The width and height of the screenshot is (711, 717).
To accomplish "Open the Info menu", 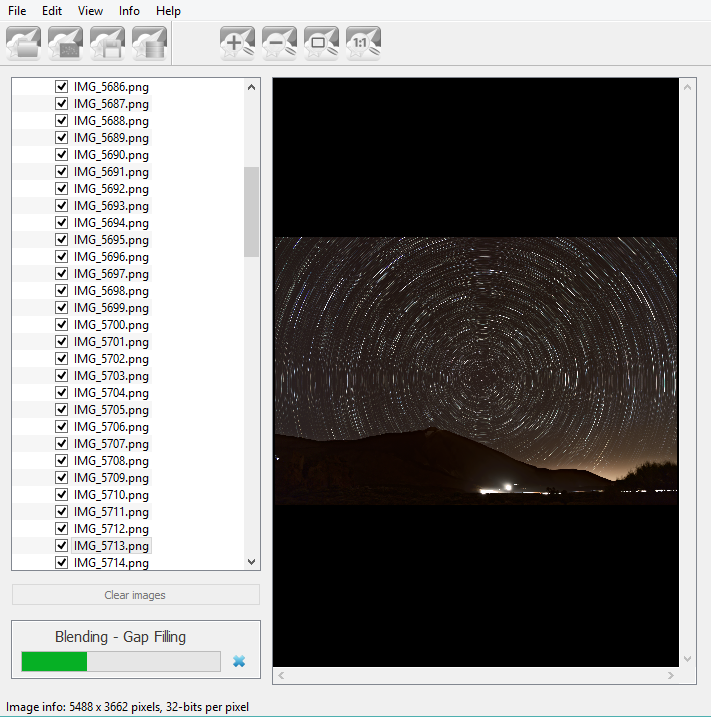I will coord(129,11).
